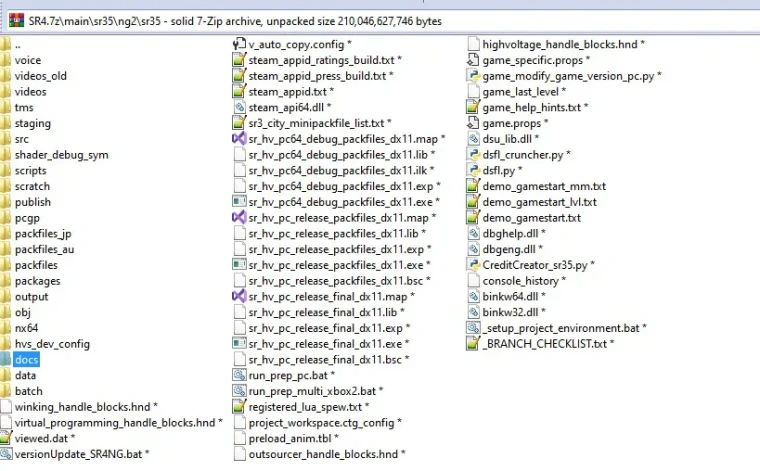Click the Python icon for CreditCreator_sr35.py
The image size is (760, 471).
tap(475, 265)
